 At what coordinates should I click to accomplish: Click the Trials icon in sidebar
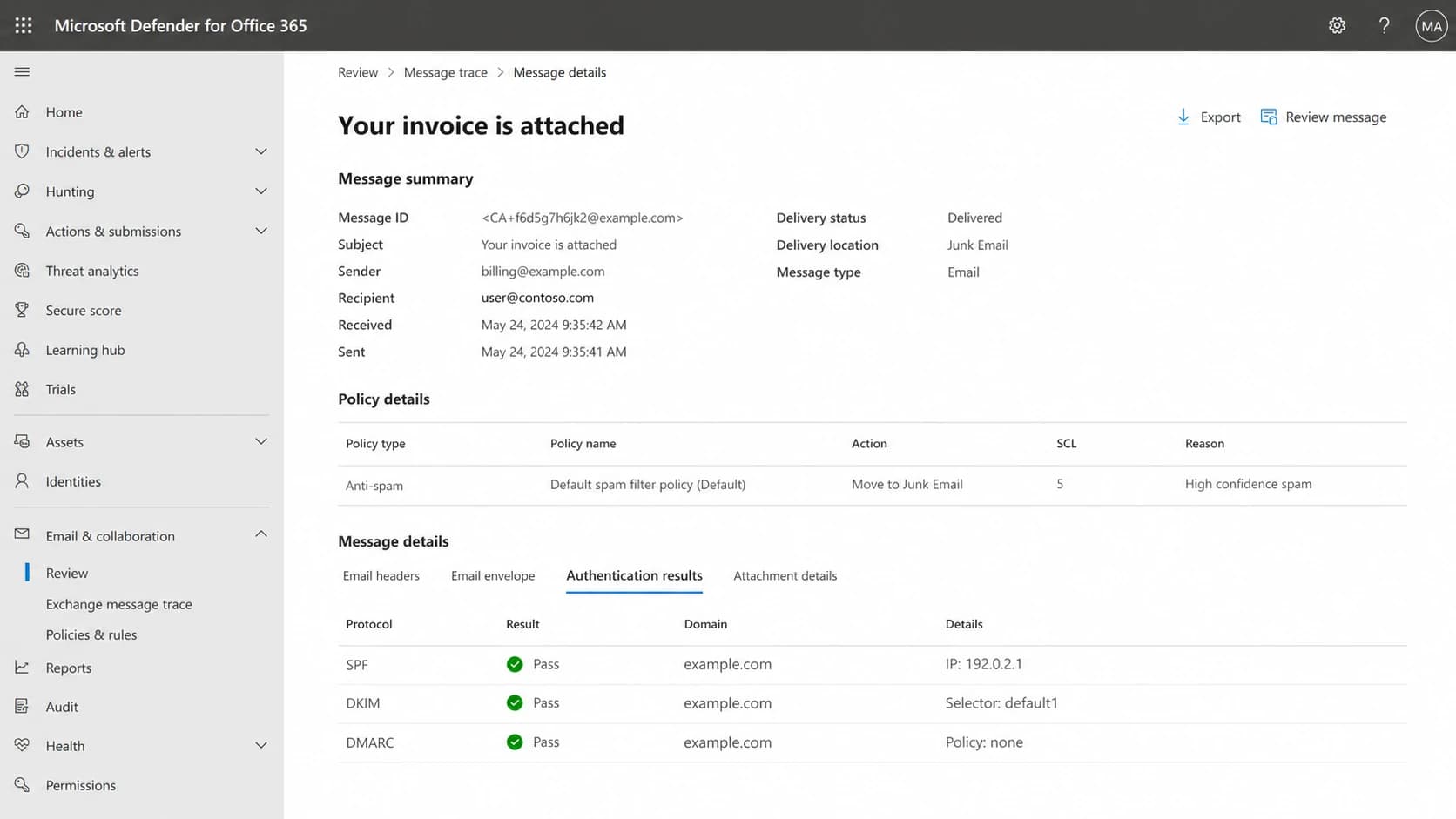[23, 389]
